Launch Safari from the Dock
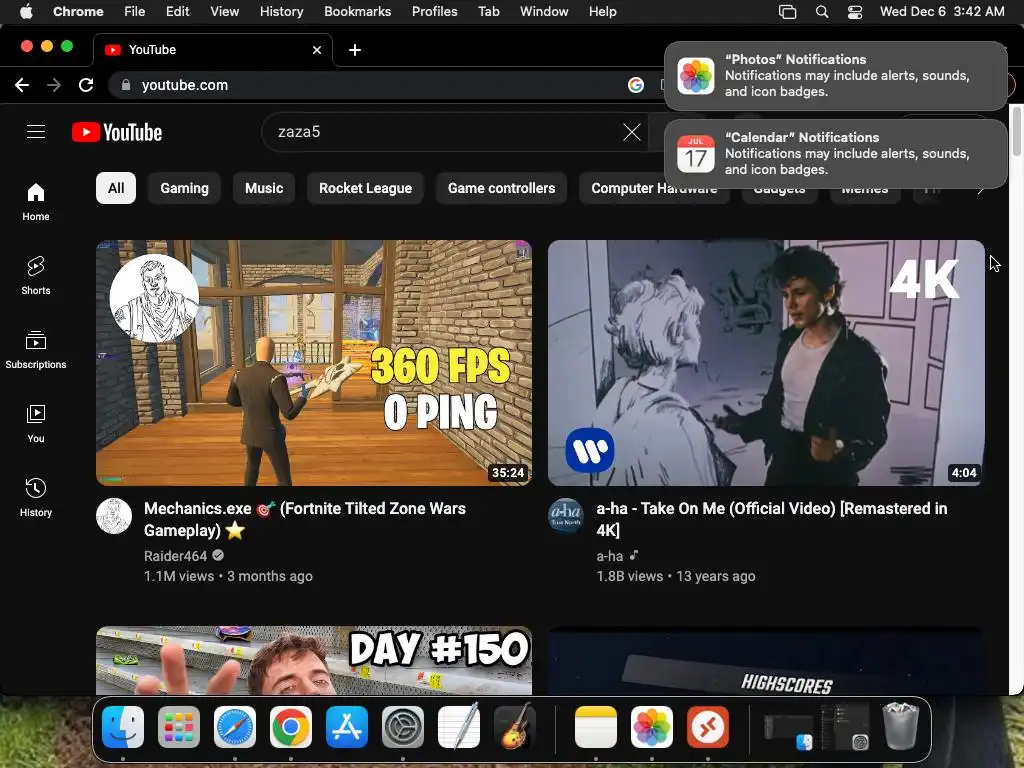This screenshot has height=768, width=1024. tap(235, 727)
